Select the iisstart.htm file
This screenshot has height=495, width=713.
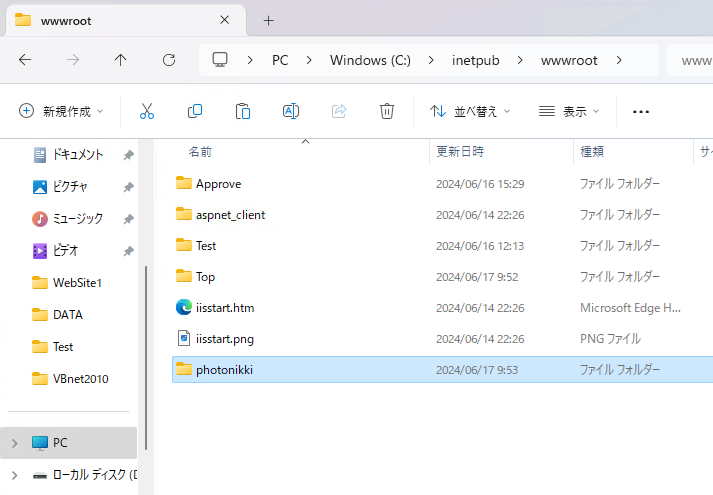pyautogui.click(x=225, y=307)
